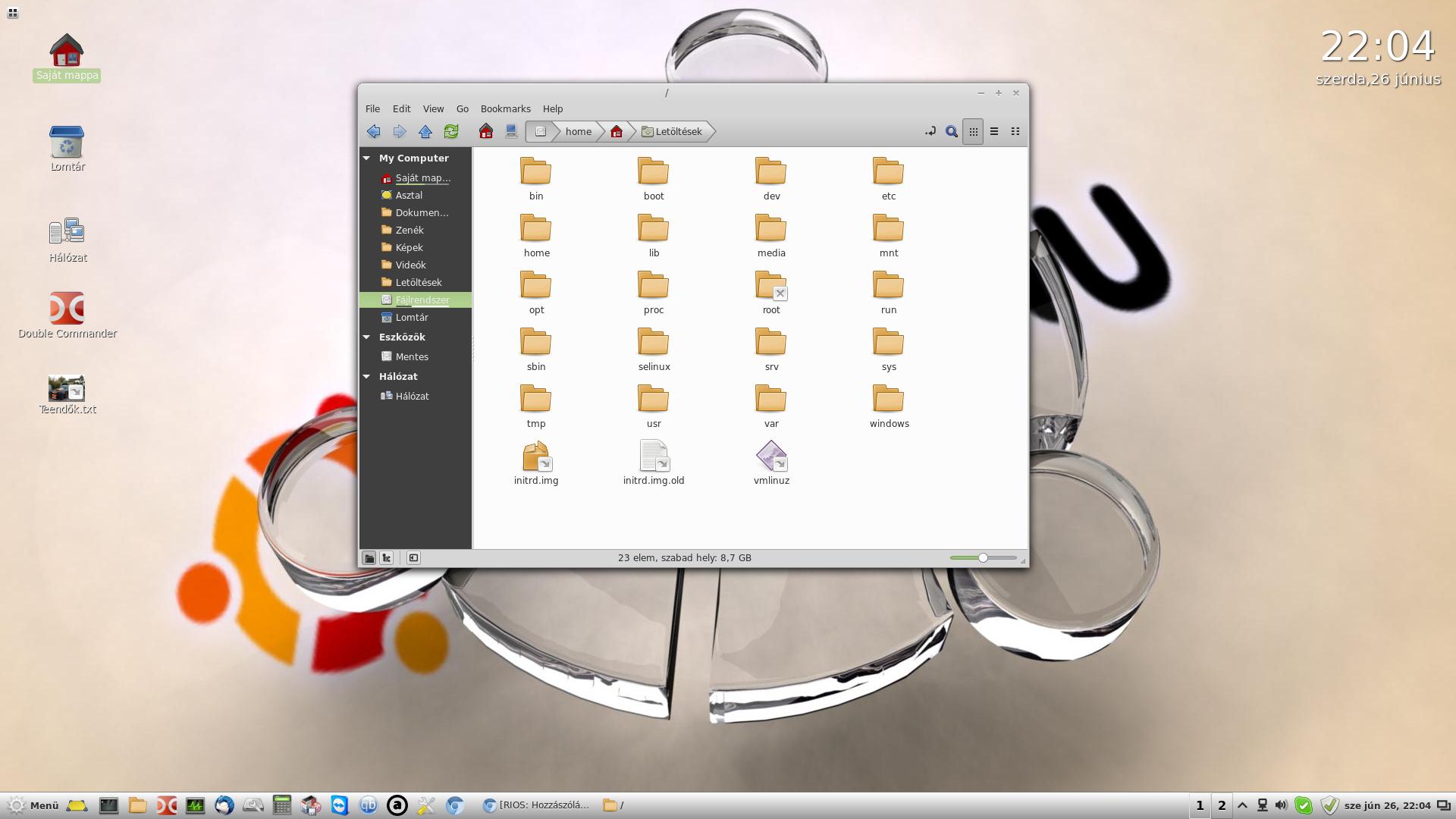Select the etc folder
Screen dimensions: 1456x819
[x=889, y=179]
